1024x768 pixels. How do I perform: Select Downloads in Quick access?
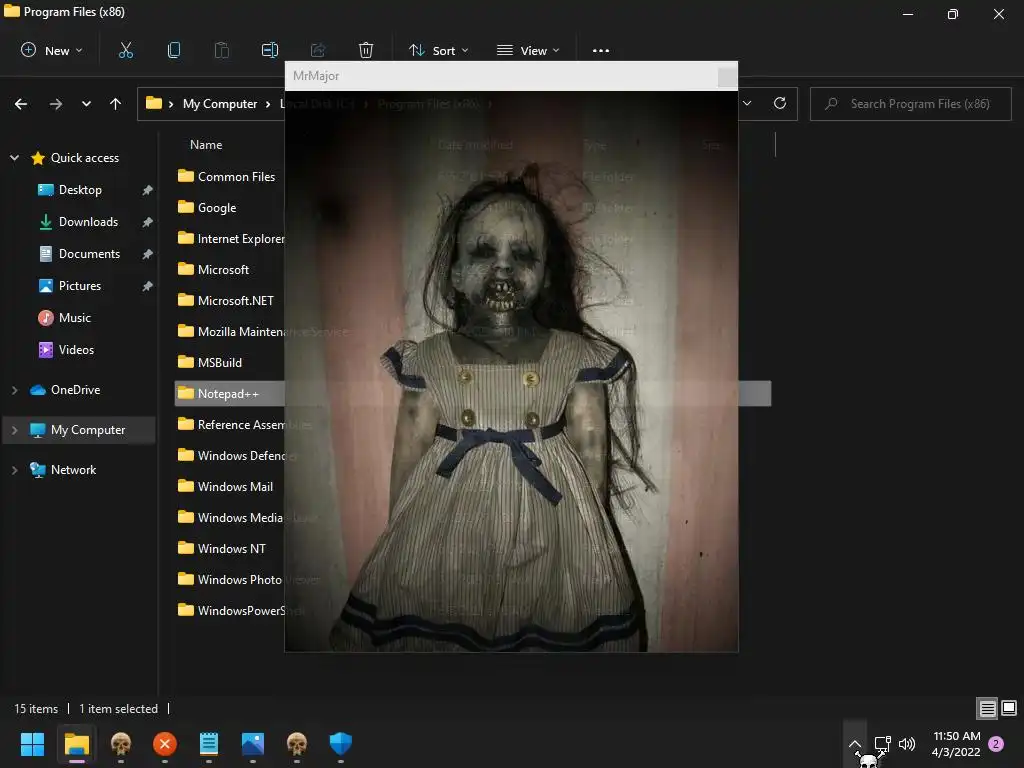[x=80, y=222]
